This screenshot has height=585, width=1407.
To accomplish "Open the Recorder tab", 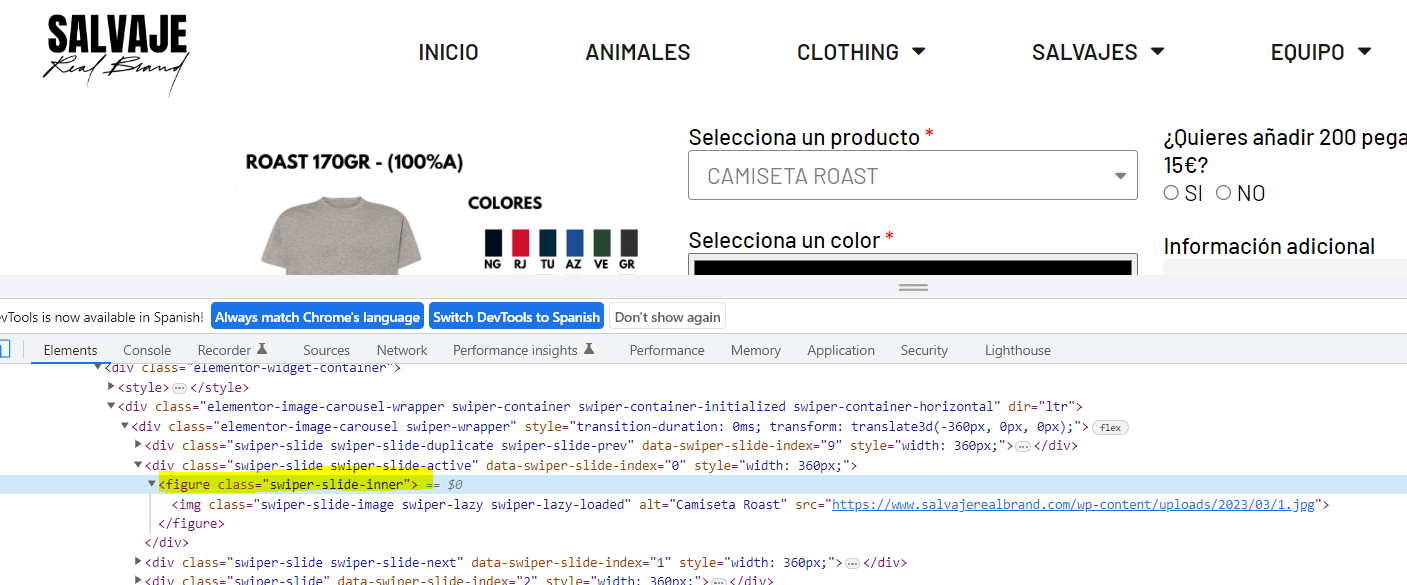I will tap(233, 350).
